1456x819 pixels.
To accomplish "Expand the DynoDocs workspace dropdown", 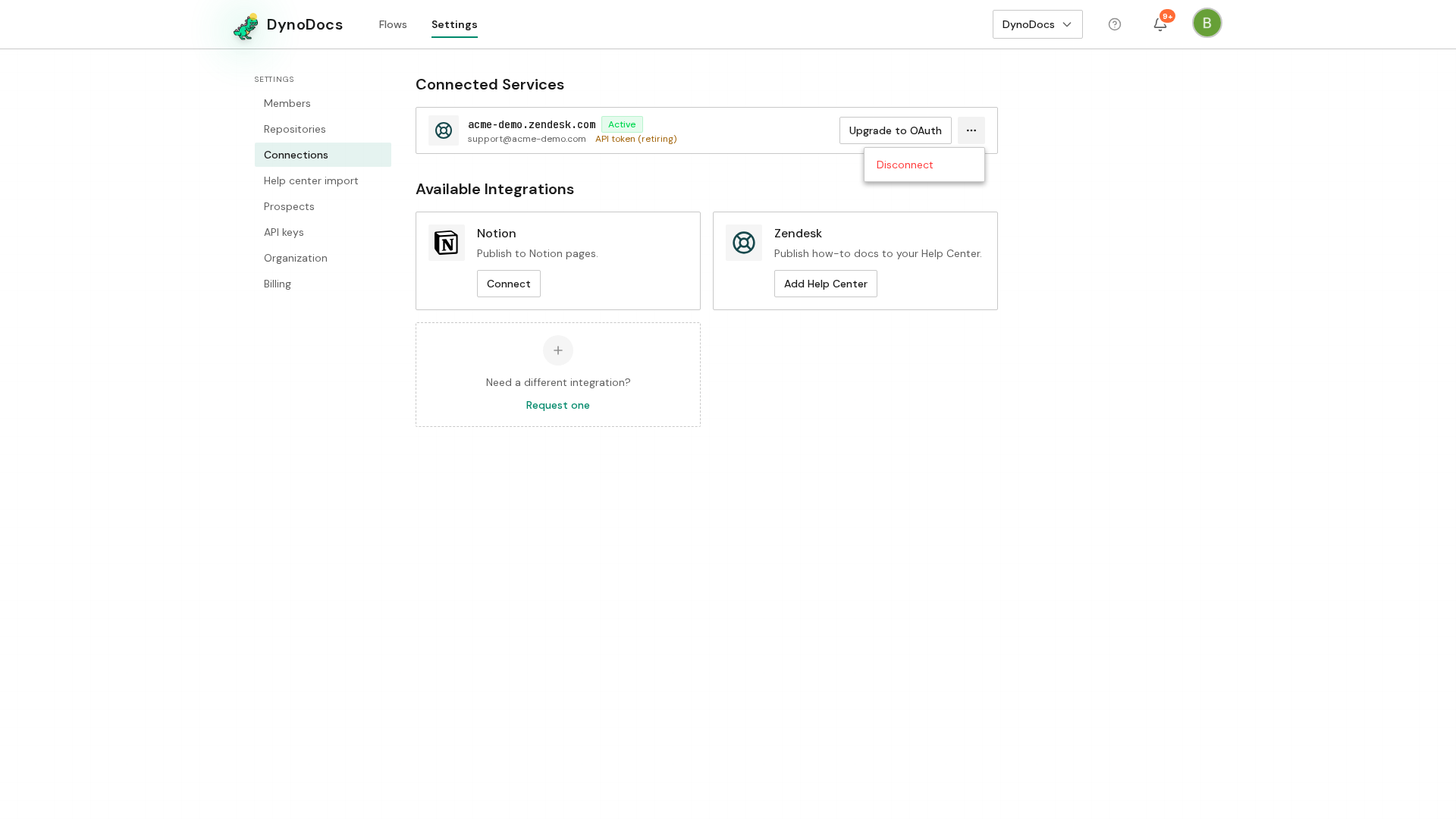I will [x=1037, y=24].
